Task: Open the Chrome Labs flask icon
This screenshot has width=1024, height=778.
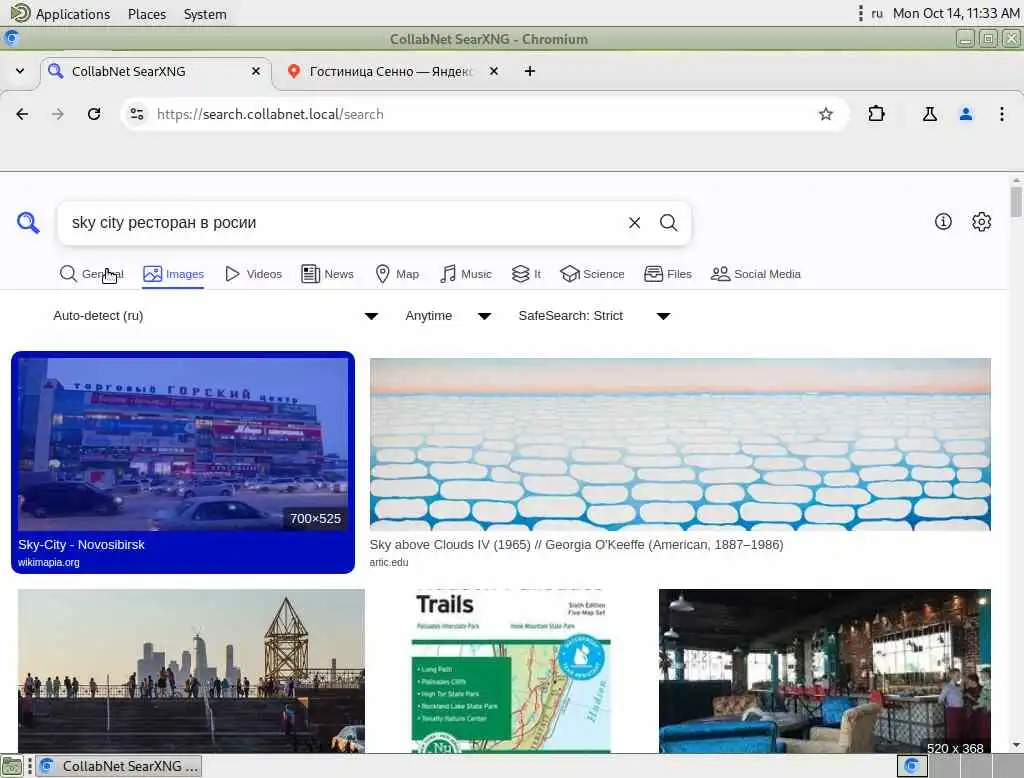Action: pyautogui.click(x=930, y=114)
